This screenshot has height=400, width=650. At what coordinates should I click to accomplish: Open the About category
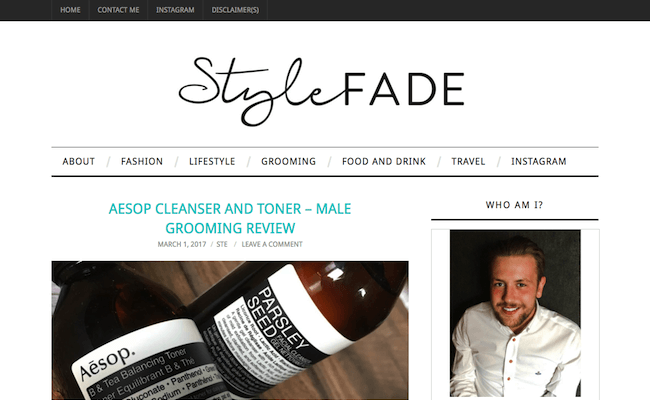(x=79, y=161)
